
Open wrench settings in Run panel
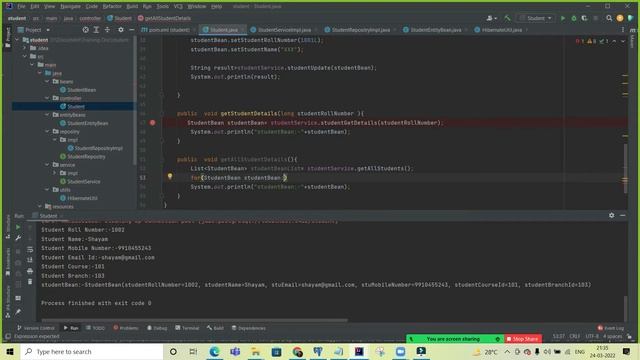coord(18,238)
